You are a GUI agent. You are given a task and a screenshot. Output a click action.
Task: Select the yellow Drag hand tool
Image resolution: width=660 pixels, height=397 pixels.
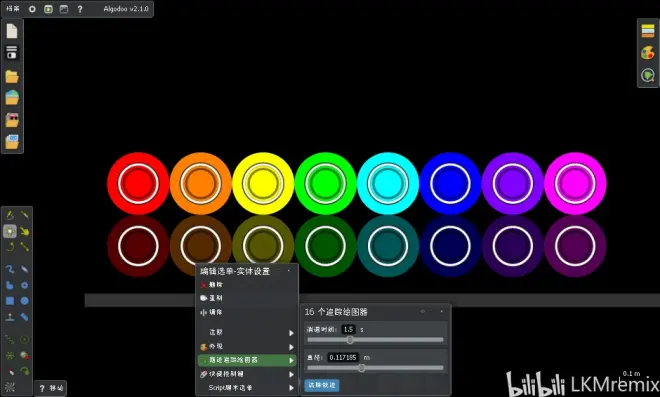(x=24, y=231)
